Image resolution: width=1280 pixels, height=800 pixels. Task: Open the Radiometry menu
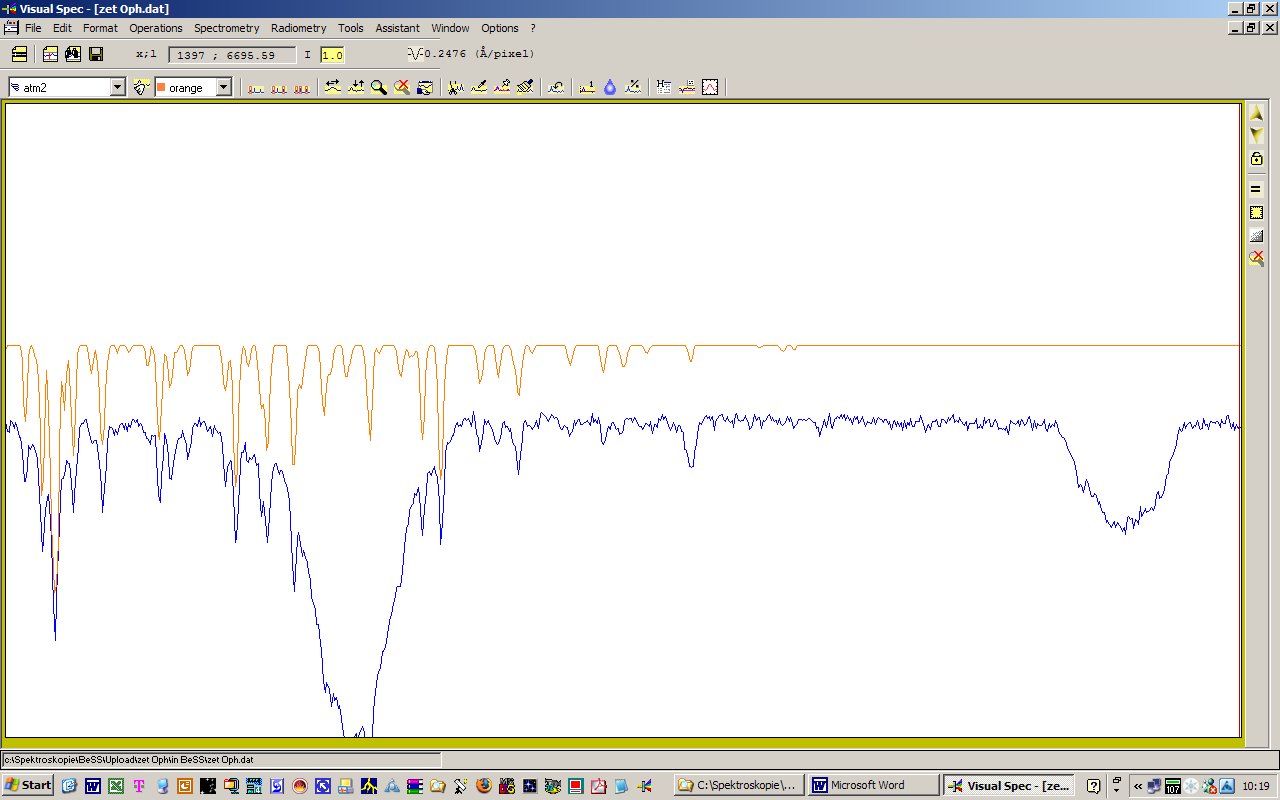(298, 28)
